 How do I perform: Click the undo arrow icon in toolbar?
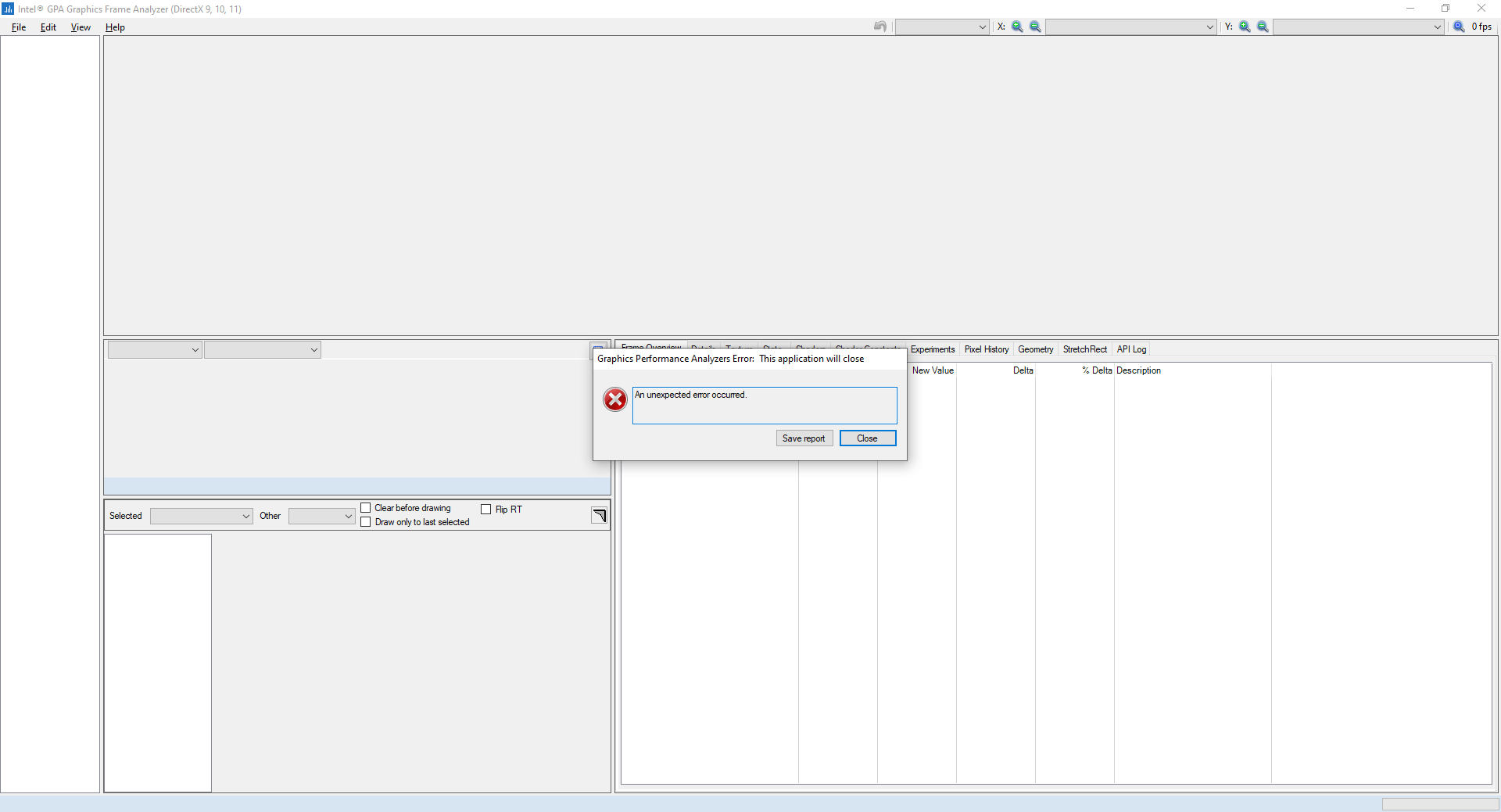[x=879, y=26]
